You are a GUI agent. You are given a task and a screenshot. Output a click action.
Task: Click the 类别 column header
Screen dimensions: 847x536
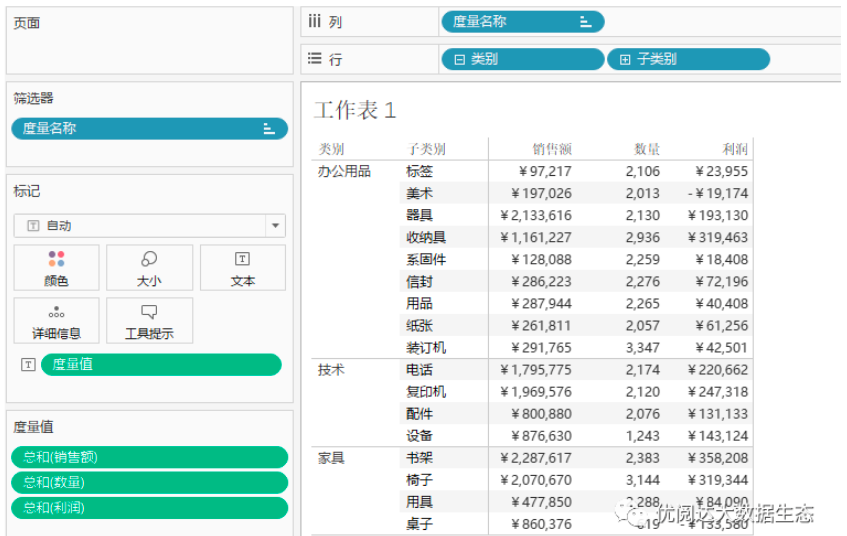pyautogui.click(x=331, y=149)
